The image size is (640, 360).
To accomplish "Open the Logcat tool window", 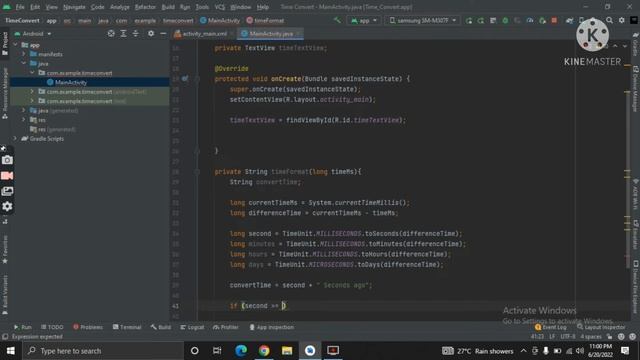I will pyautogui.click(x=192, y=327).
